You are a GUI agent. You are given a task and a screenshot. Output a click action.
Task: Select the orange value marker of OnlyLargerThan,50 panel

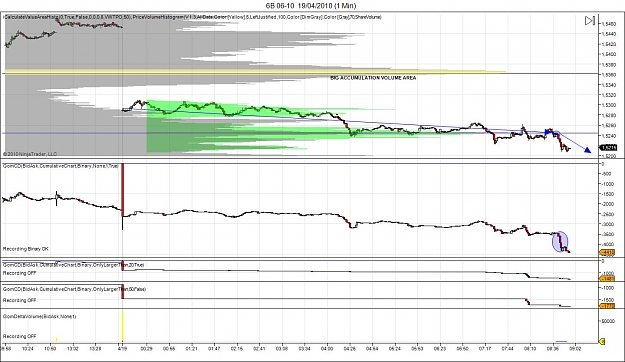[x=607, y=306]
